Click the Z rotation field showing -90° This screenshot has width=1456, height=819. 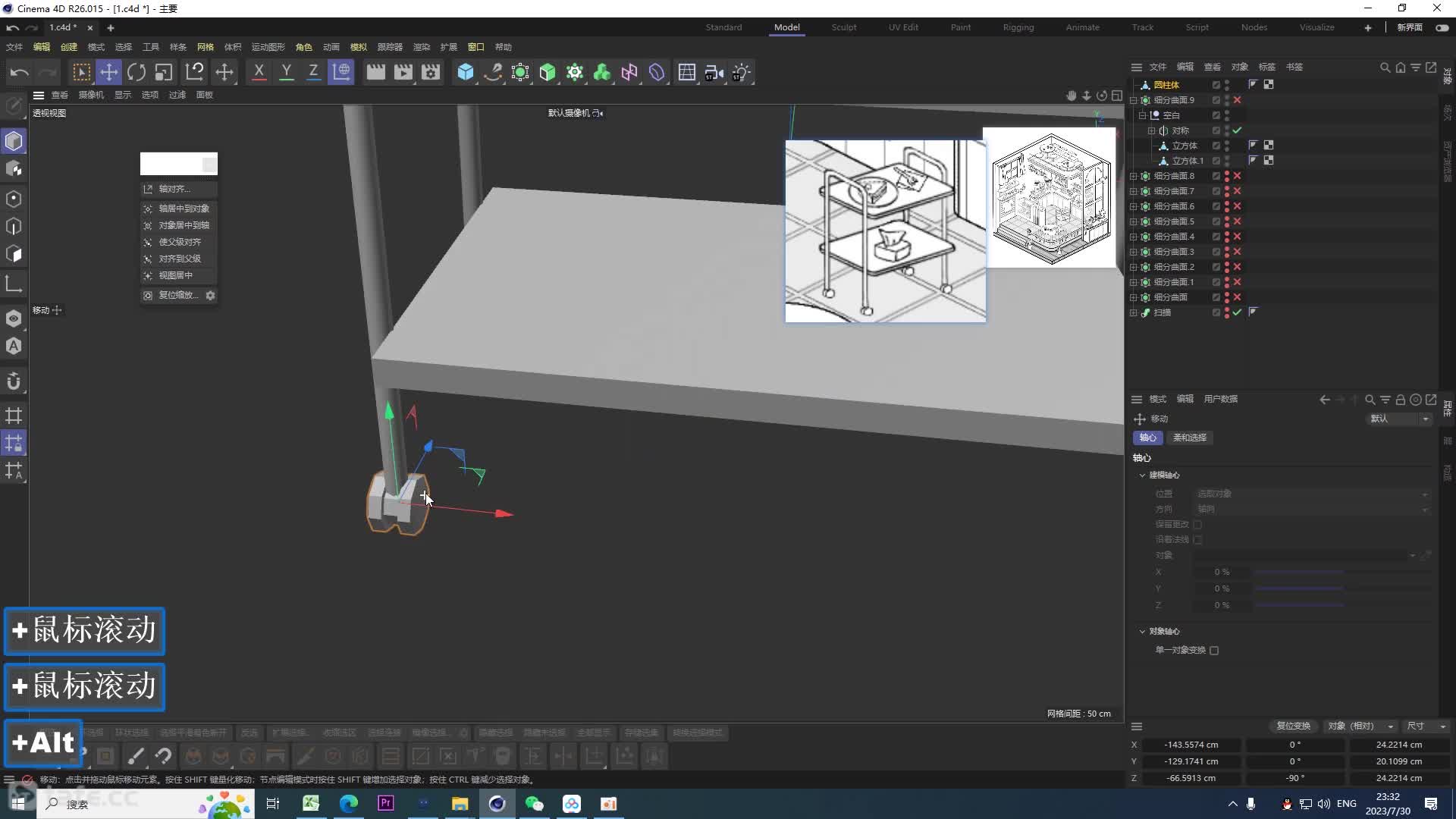(1294, 779)
